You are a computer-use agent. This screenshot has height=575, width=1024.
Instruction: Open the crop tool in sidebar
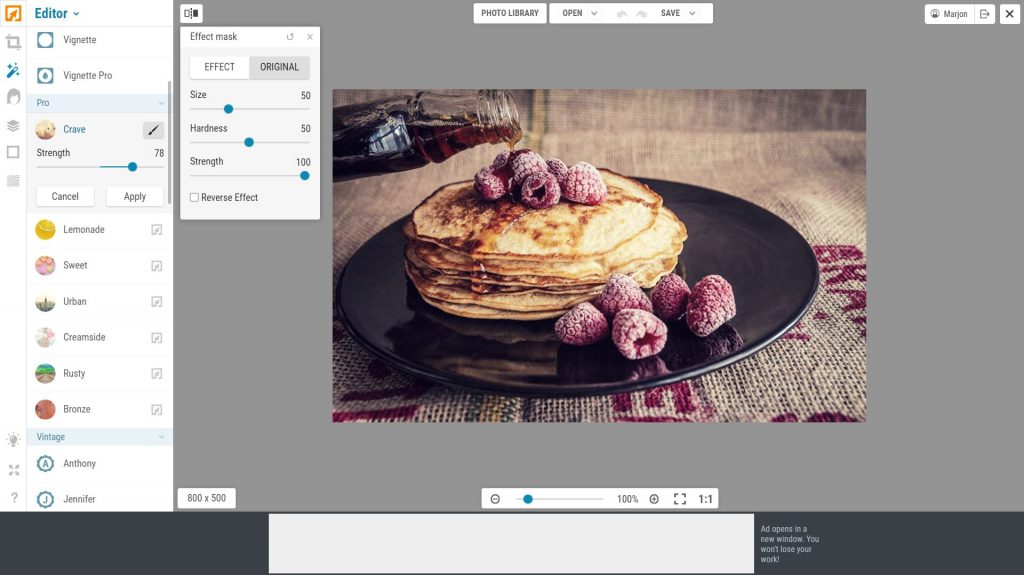(13, 42)
